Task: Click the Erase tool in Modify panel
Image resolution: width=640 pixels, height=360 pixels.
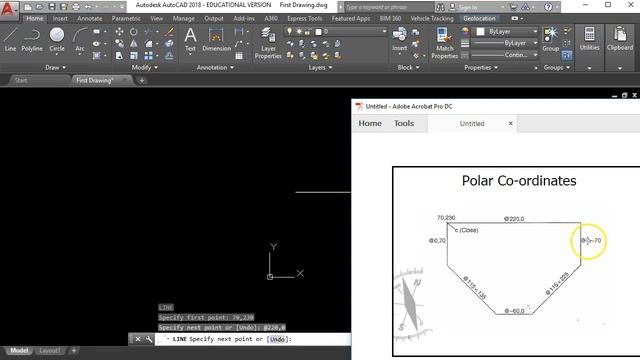Action: pyautogui.click(x=169, y=31)
